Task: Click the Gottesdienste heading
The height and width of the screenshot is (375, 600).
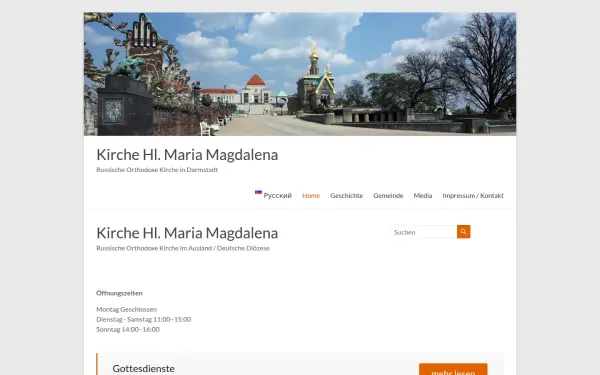Action: 143,368
